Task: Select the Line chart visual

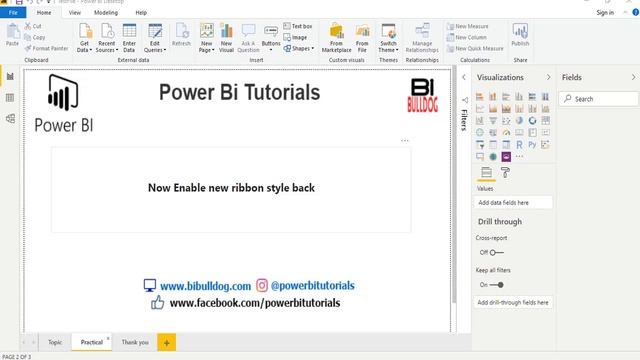Action: (x=480, y=109)
